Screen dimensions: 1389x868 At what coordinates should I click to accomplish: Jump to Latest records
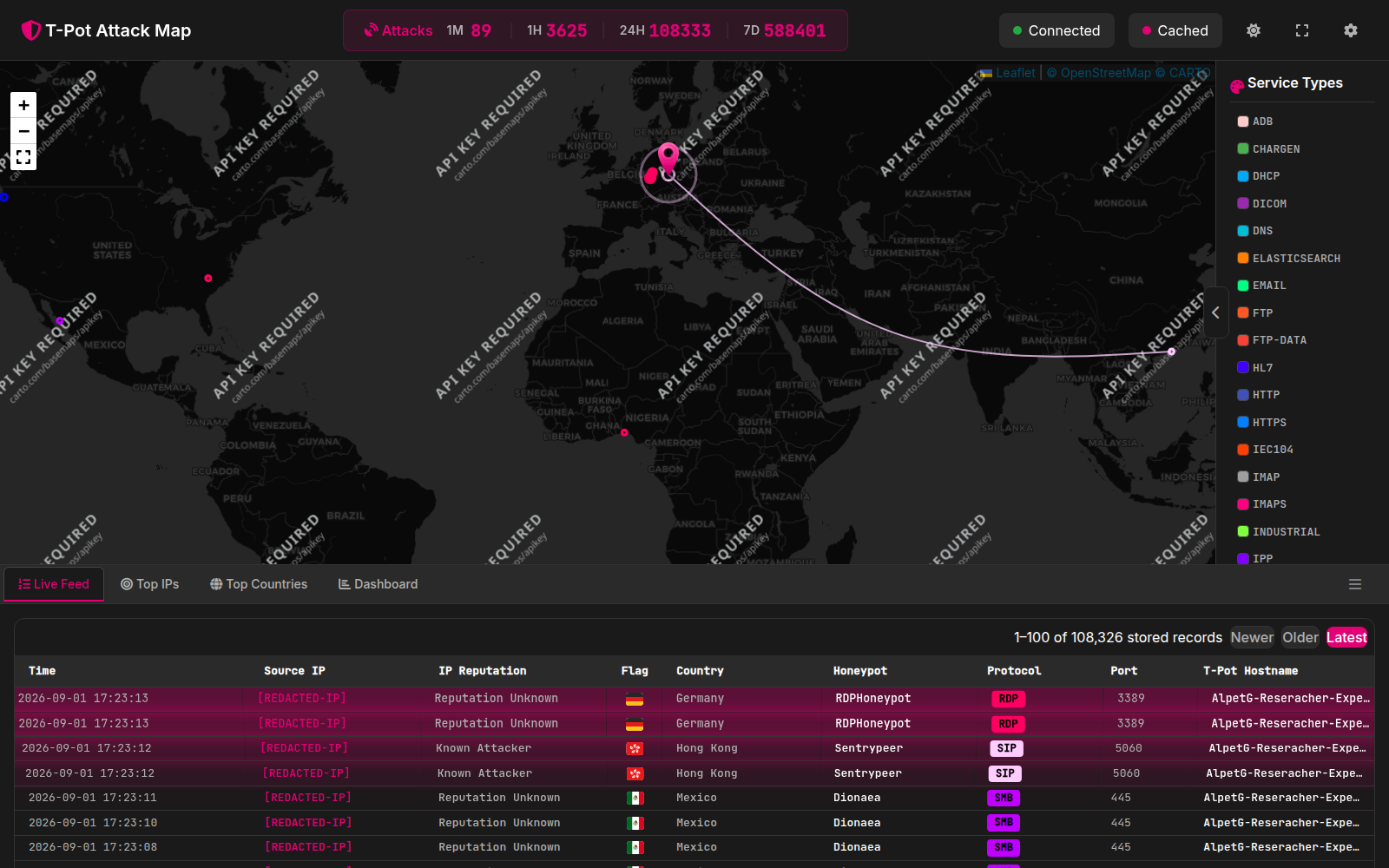[x=1346, y=637]
